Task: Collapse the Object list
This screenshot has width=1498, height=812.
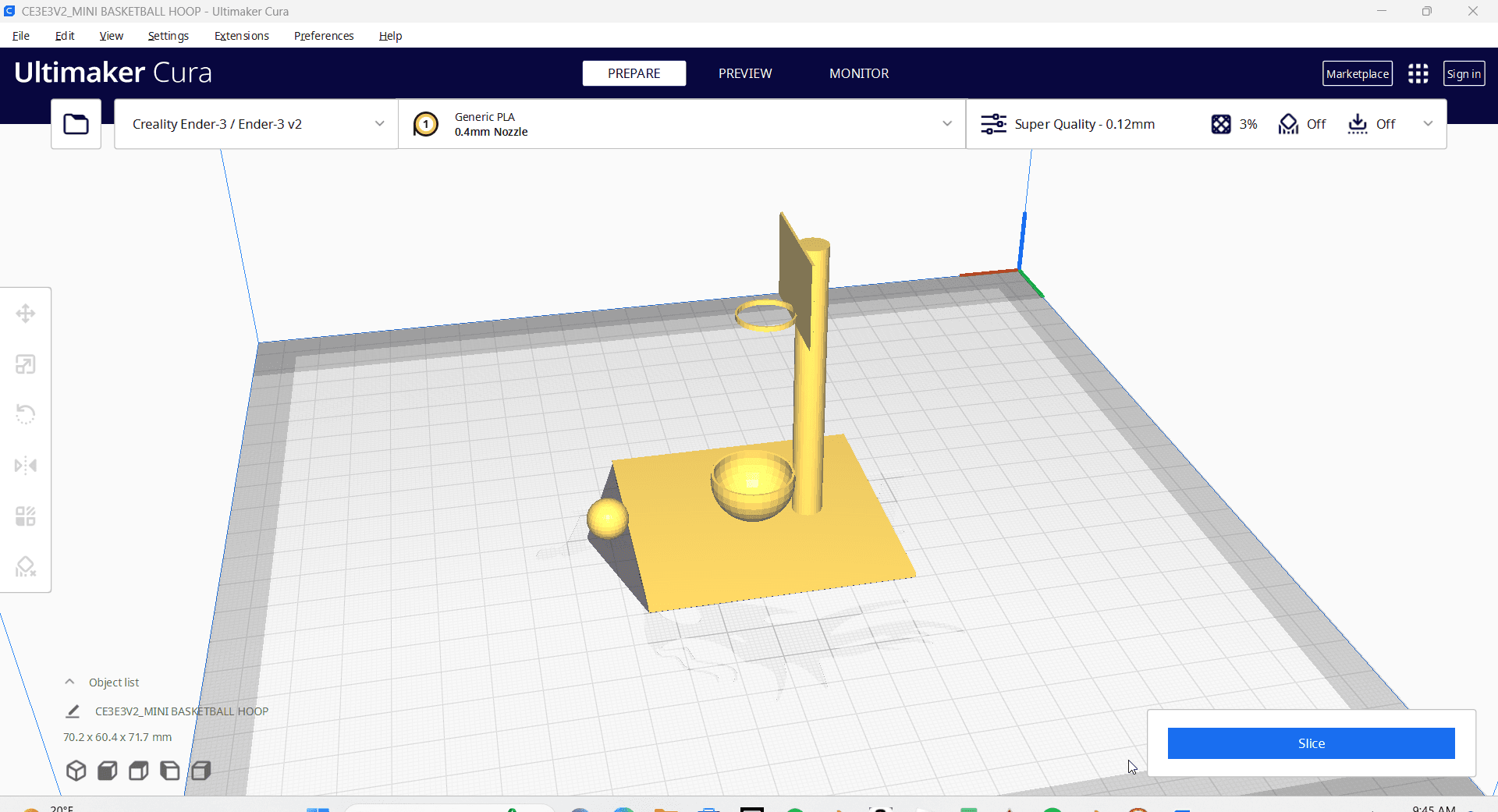Action: (x=69, y=682)
